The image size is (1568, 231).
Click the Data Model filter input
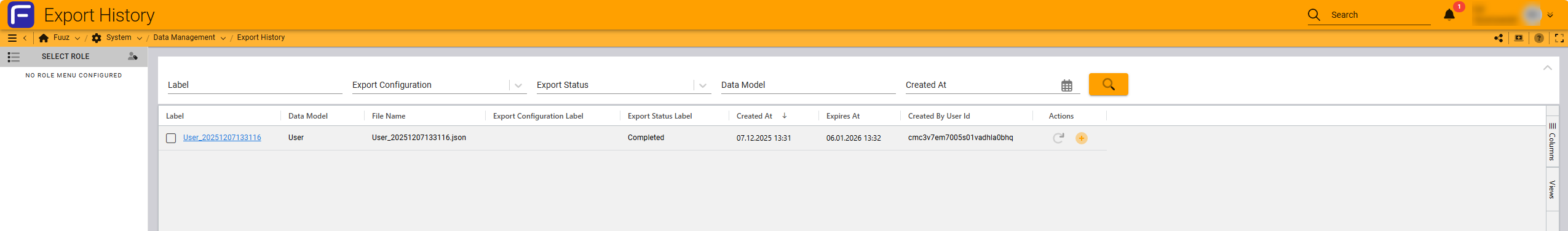[x=808, y=85]
